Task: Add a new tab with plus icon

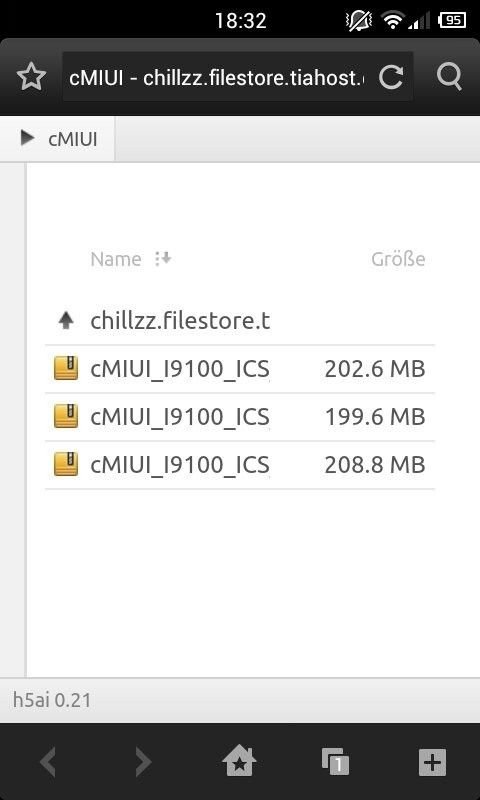Action: click(432, 763)
